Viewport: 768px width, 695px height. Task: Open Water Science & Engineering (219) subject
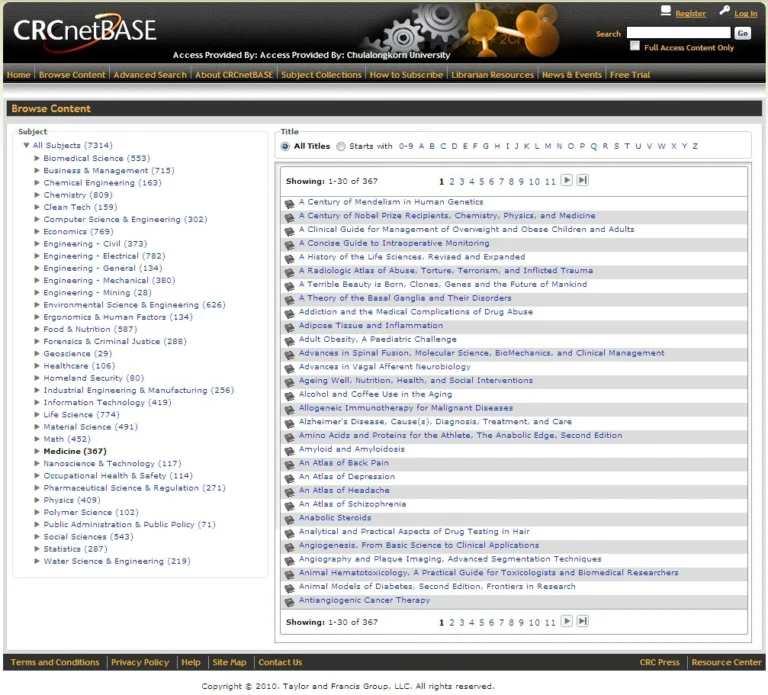click(x=117, y=561)
